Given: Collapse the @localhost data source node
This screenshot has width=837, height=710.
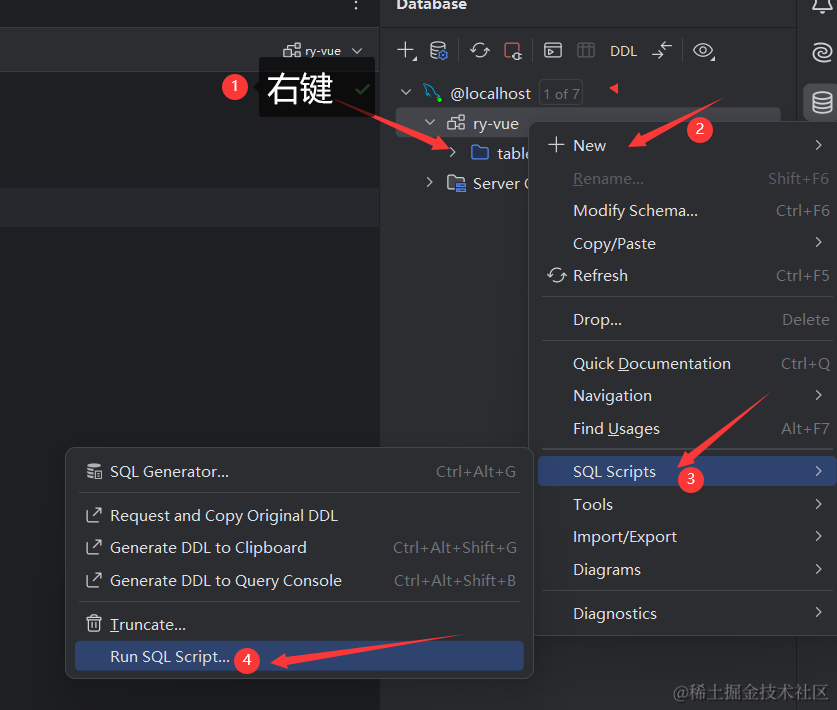Looking at the screenshot, I should point(406,93).
